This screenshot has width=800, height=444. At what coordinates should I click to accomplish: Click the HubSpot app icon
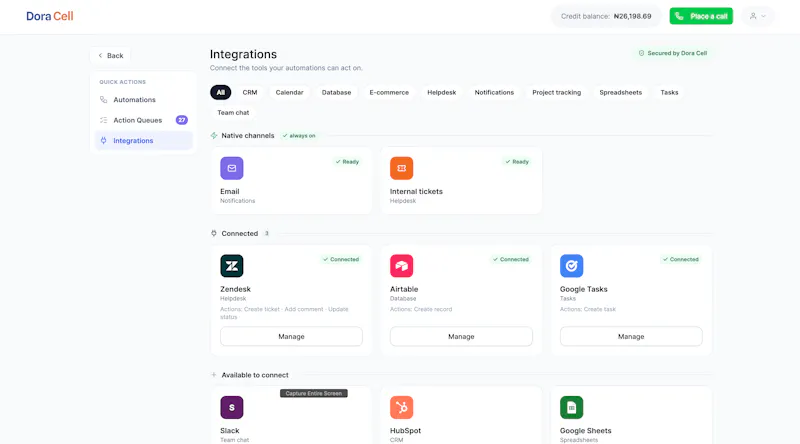click(402, 407)
